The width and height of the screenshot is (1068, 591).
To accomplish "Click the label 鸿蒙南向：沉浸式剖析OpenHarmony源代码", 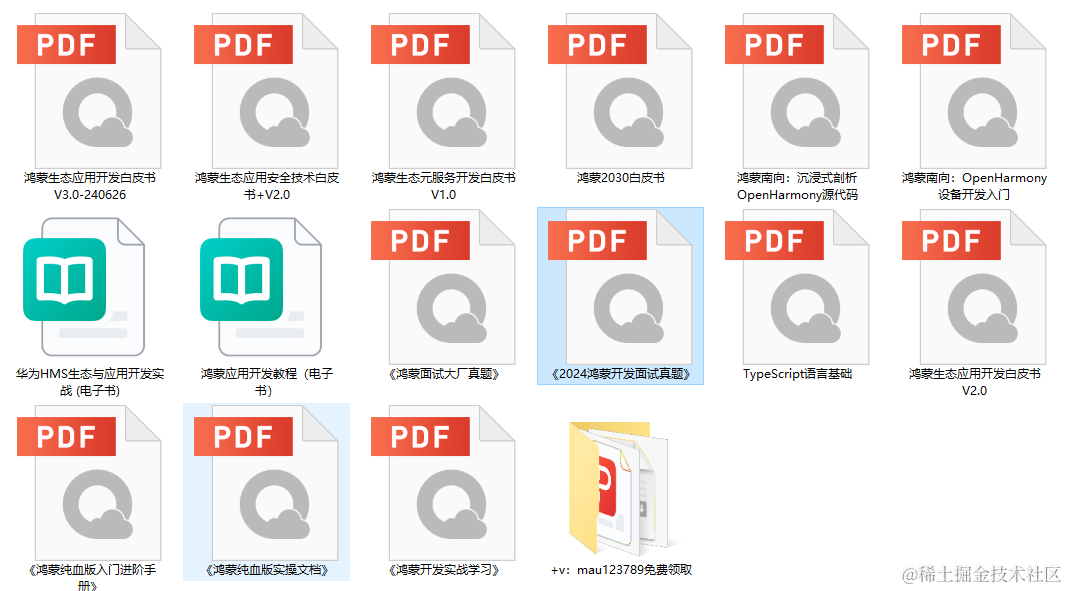I will click(x=797, y=186).
